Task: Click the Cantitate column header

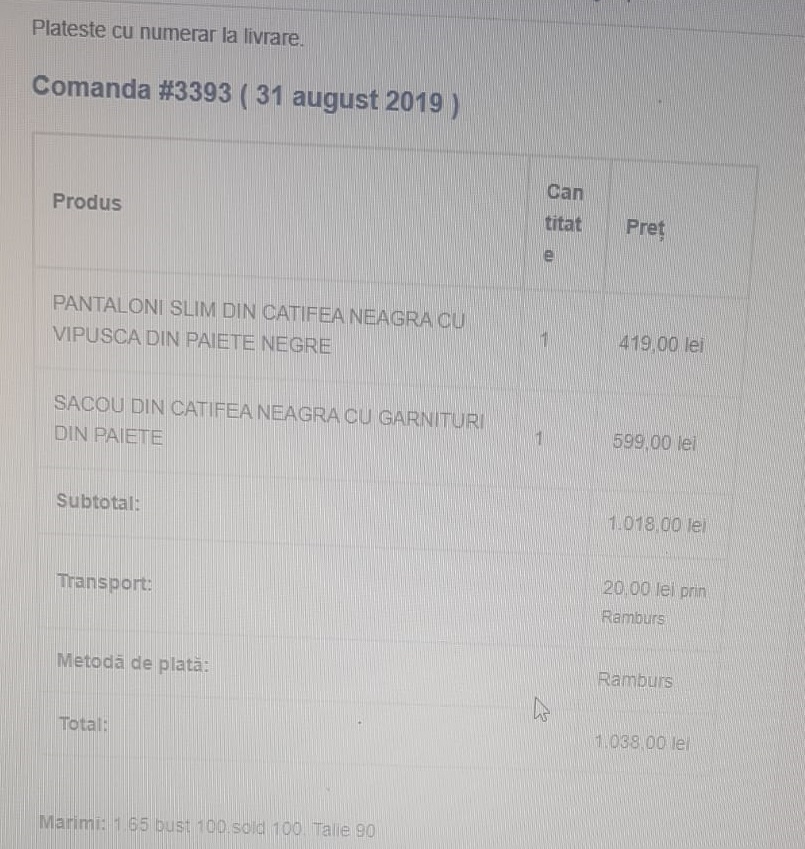Action: pyautogui.click(x=564, y=223)
